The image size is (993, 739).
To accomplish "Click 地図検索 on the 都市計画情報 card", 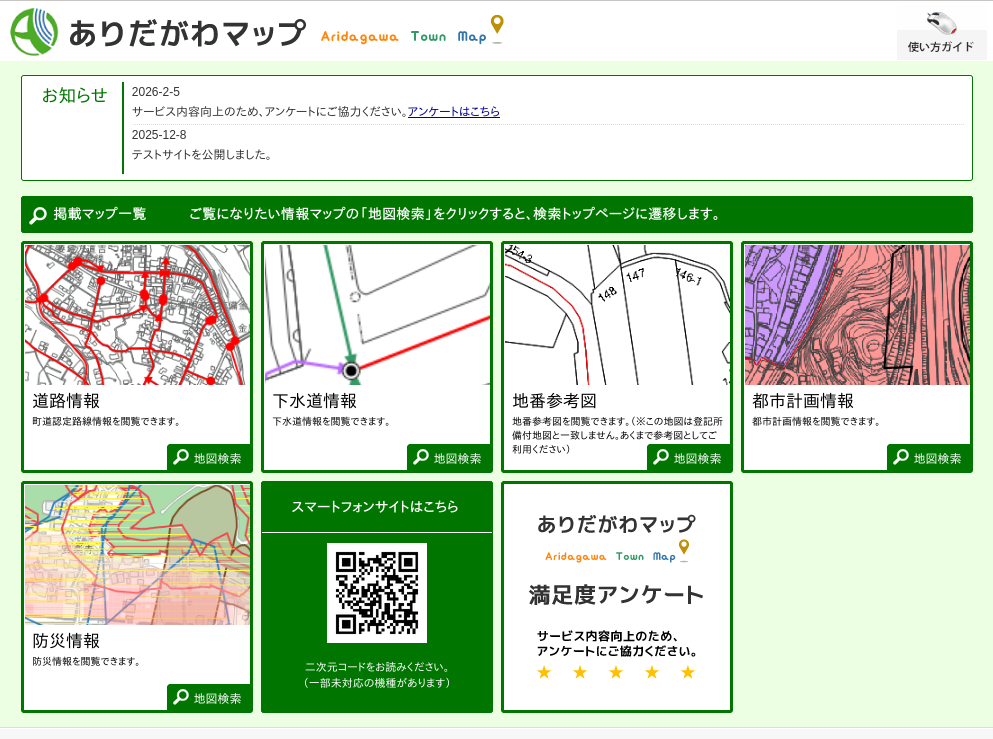I will pyautogui.click(x=931, y=457).
